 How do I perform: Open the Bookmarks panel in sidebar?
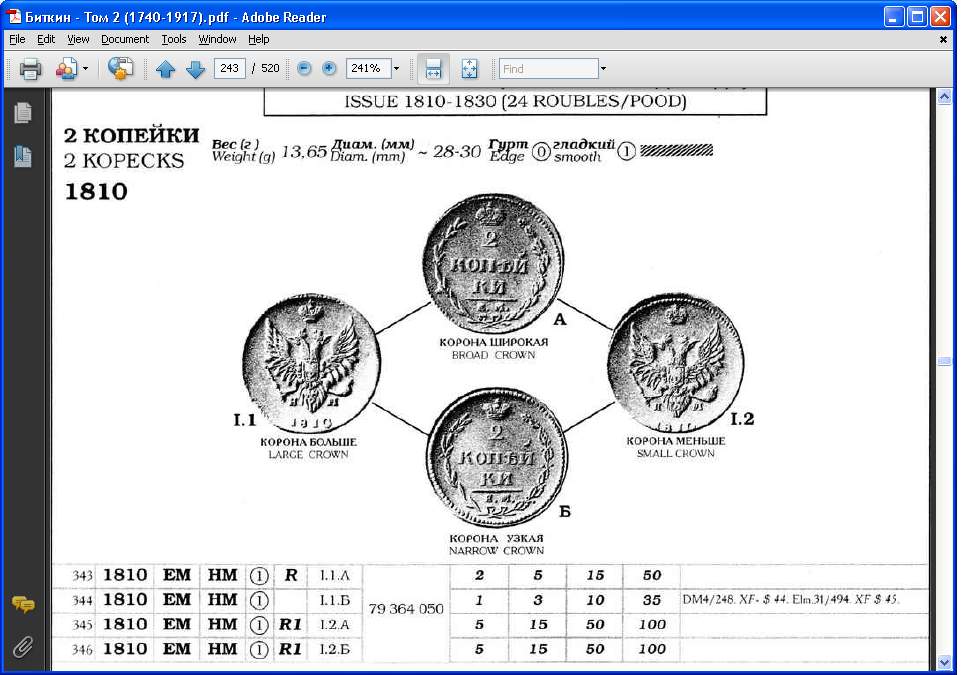tap(23, 156)
